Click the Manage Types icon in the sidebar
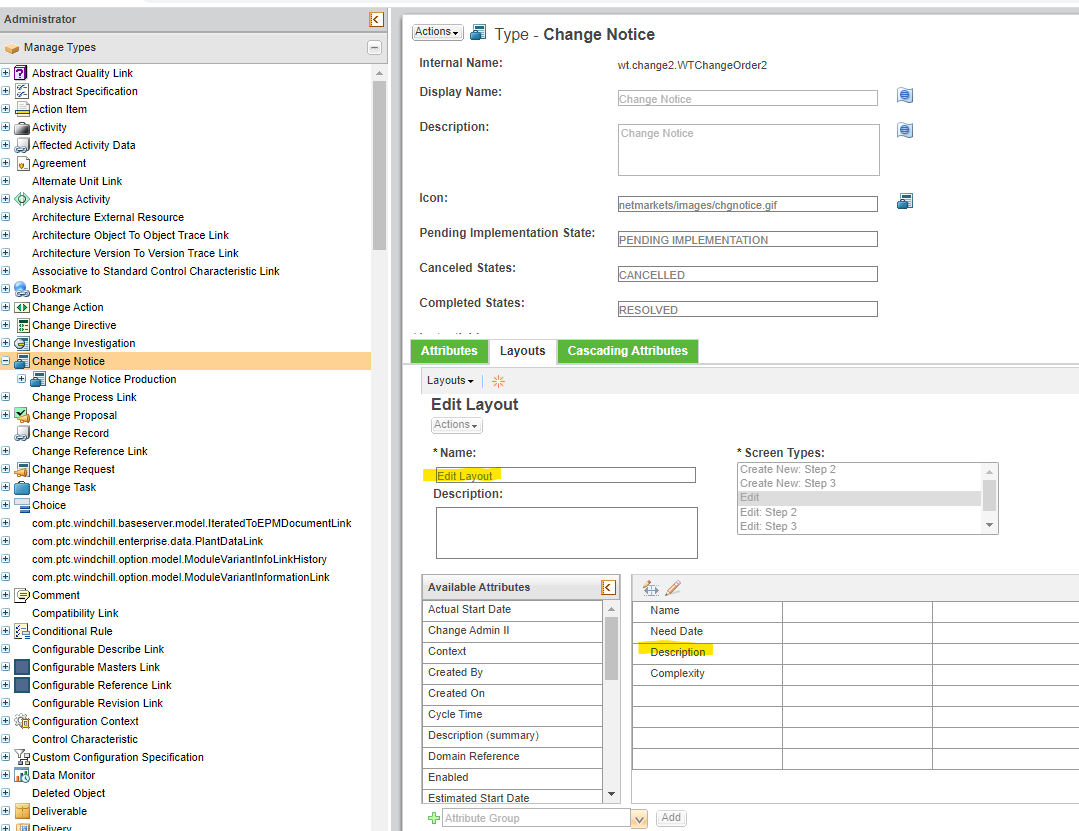 [x=13, y=47]
